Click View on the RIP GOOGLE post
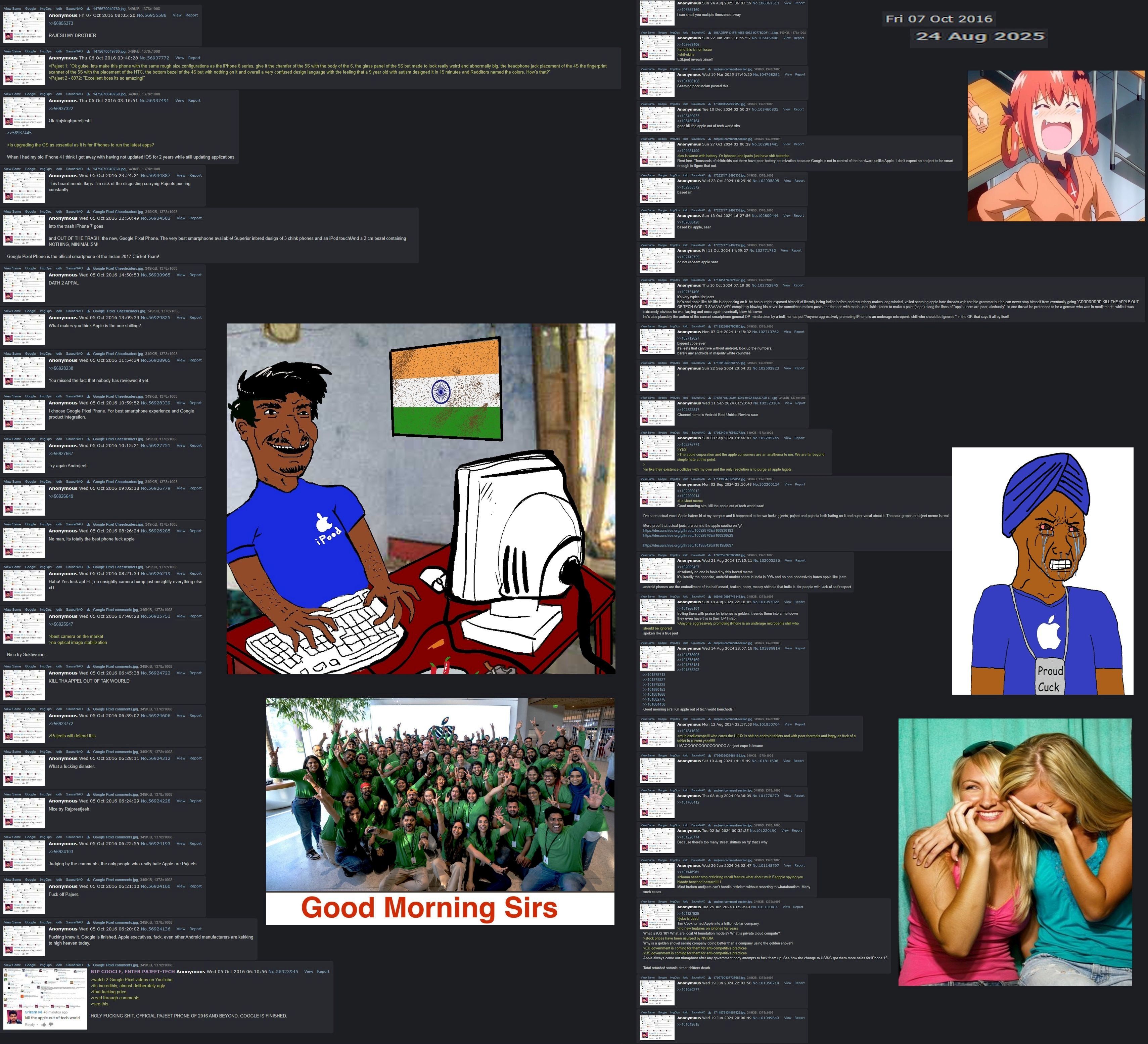This screenshot has height=1044, width=1148. point(308,972)
